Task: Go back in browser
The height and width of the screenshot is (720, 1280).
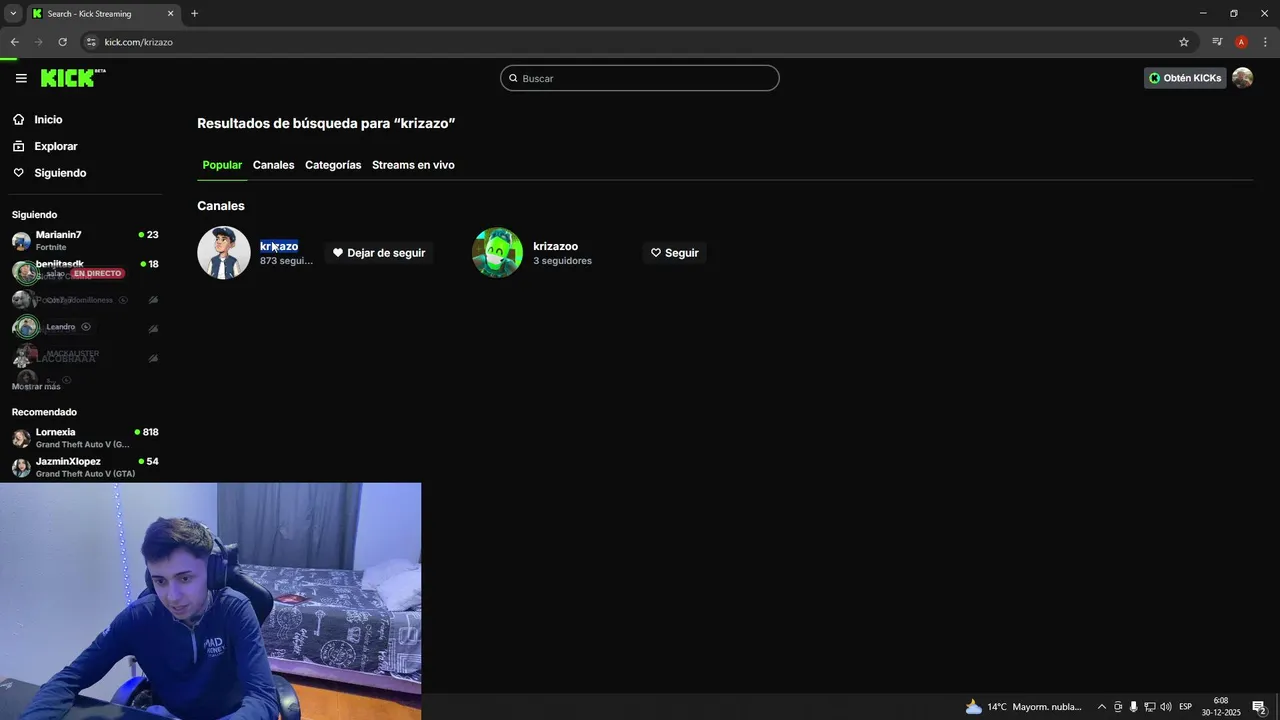Action: point(14,42)
